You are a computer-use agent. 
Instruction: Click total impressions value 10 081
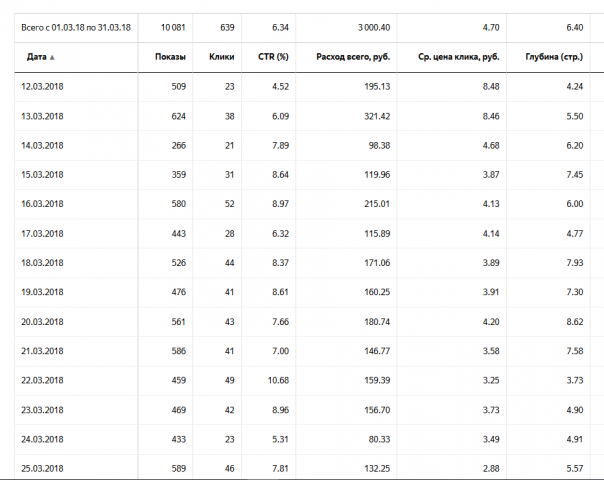click(x=173, y=28)
